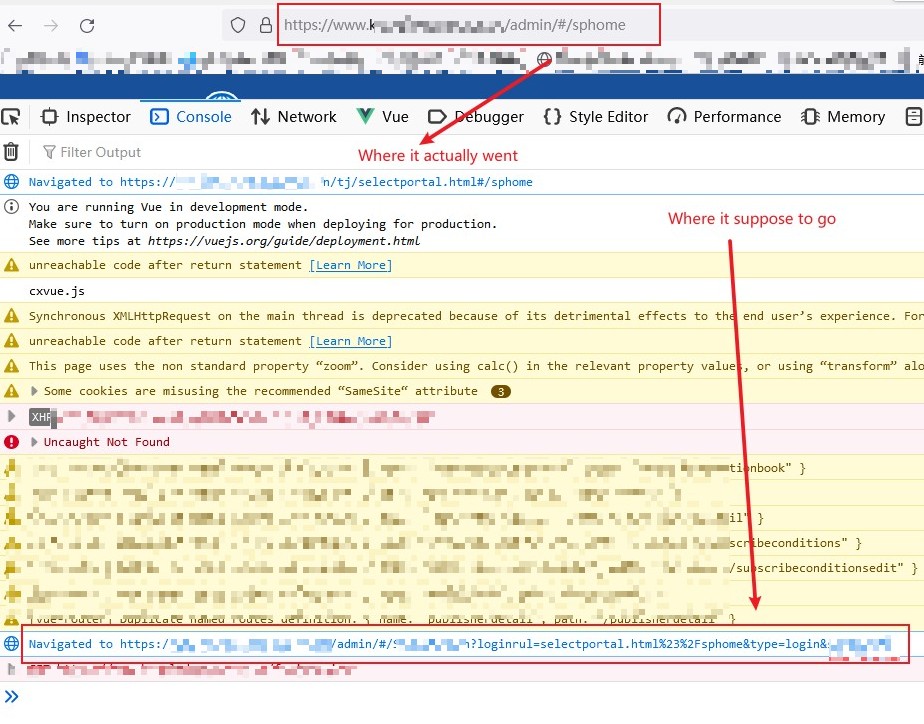Click the Style Editor braces icon

[x=552, y=117]
